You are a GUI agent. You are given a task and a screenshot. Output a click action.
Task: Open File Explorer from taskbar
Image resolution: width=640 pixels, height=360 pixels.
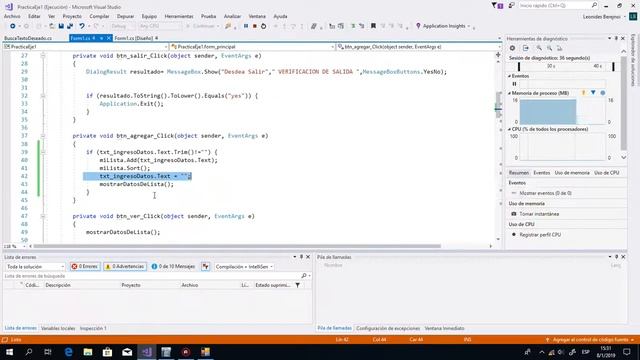pyautogui.click(x=88, y=352)
